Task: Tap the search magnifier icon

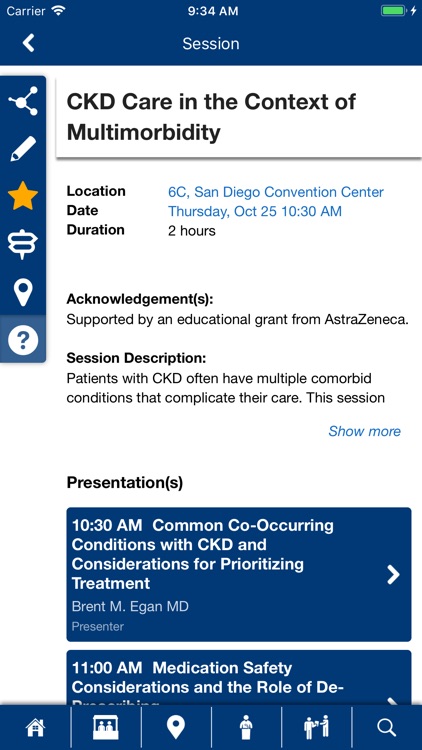Action: pyautogui.click(x=387, y=728)
